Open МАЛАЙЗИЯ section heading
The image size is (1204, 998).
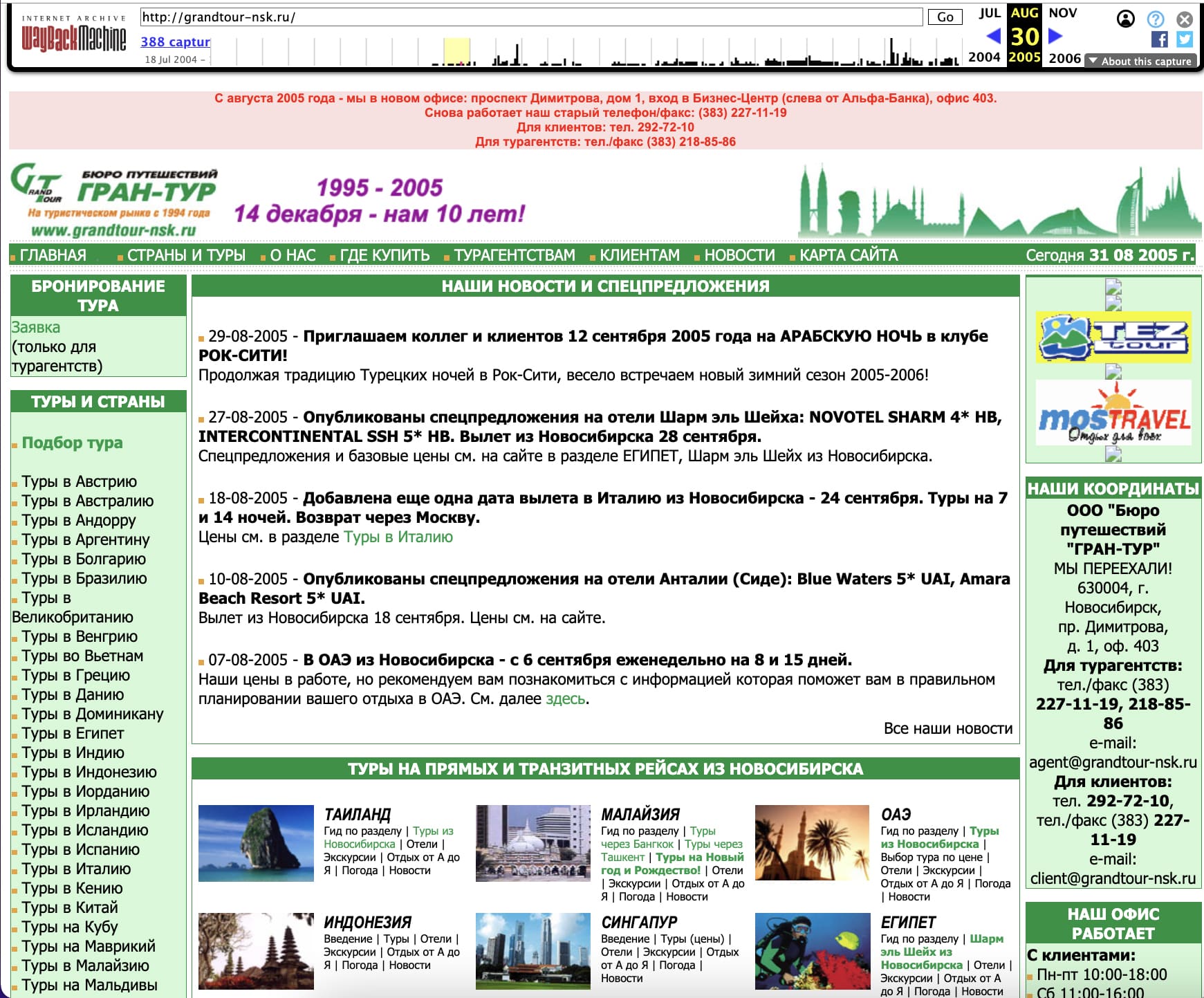(x=640, y=814)
